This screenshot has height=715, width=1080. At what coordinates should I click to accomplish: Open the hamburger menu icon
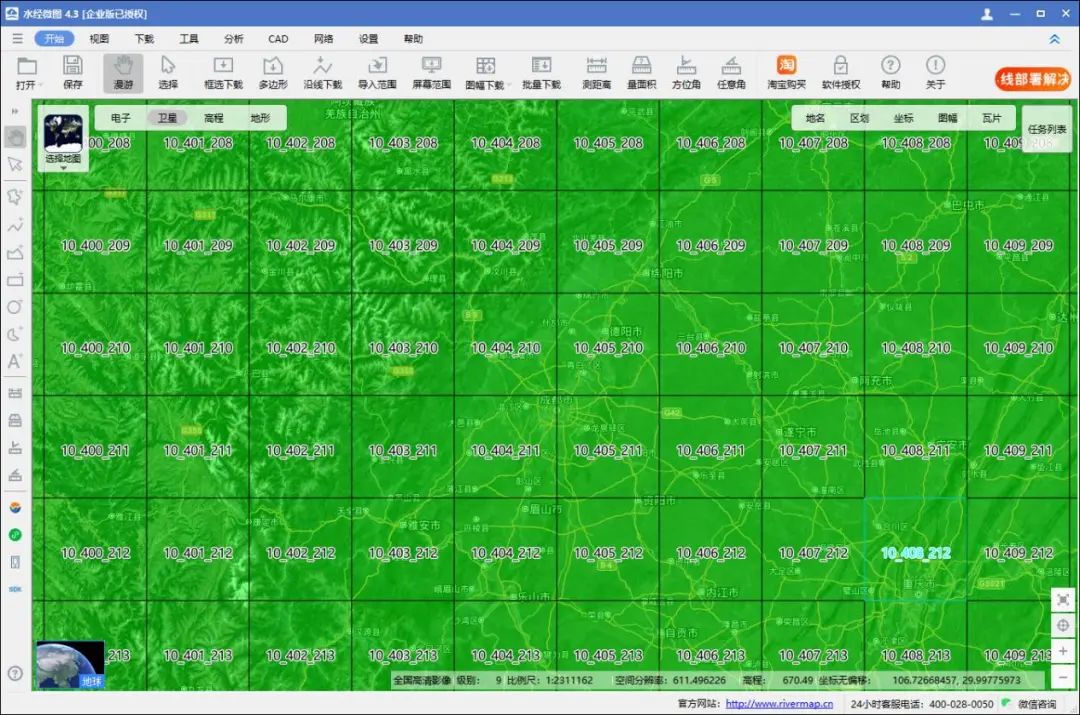(17, 39)
